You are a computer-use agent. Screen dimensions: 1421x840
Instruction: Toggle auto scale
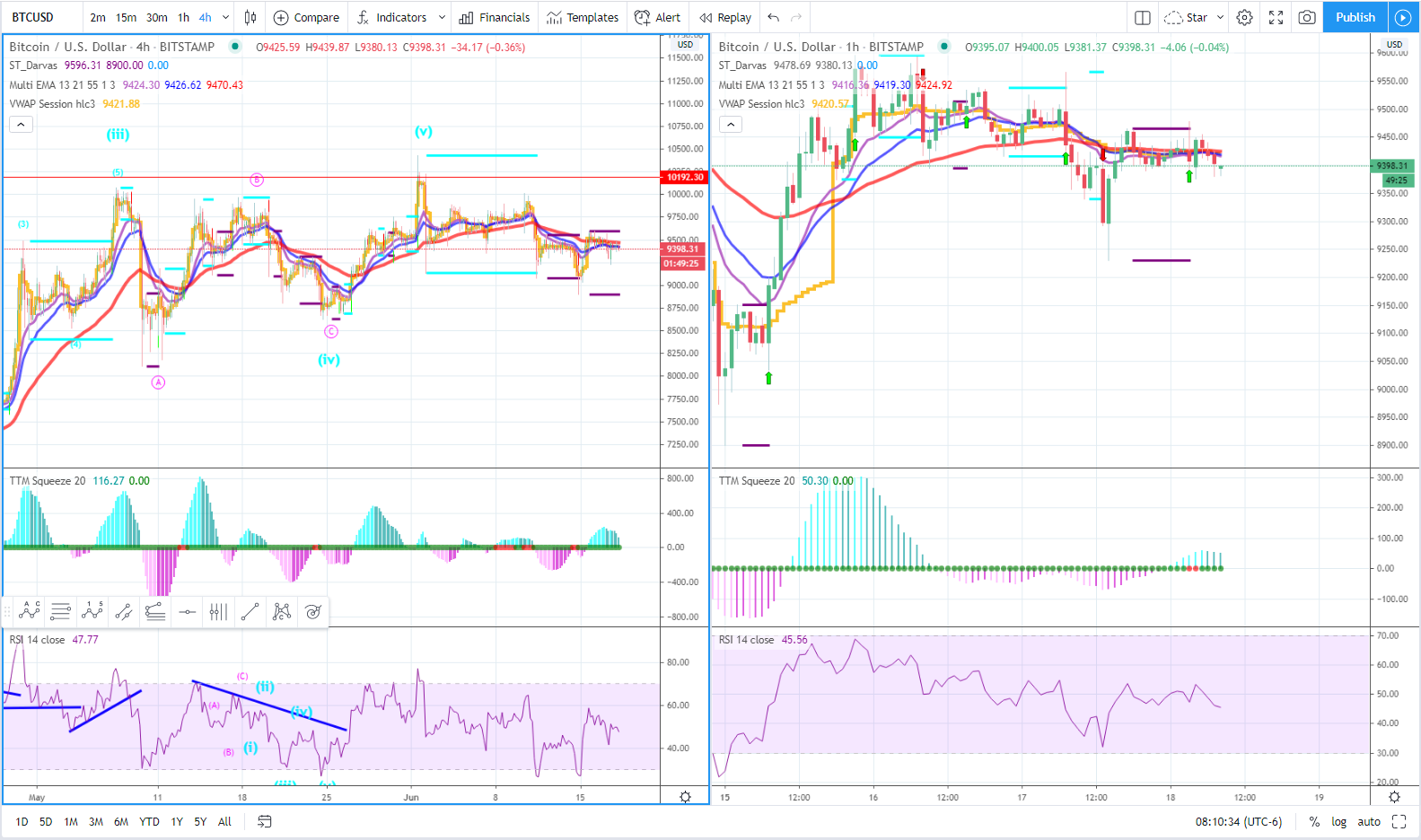(x=1369, y=821)
